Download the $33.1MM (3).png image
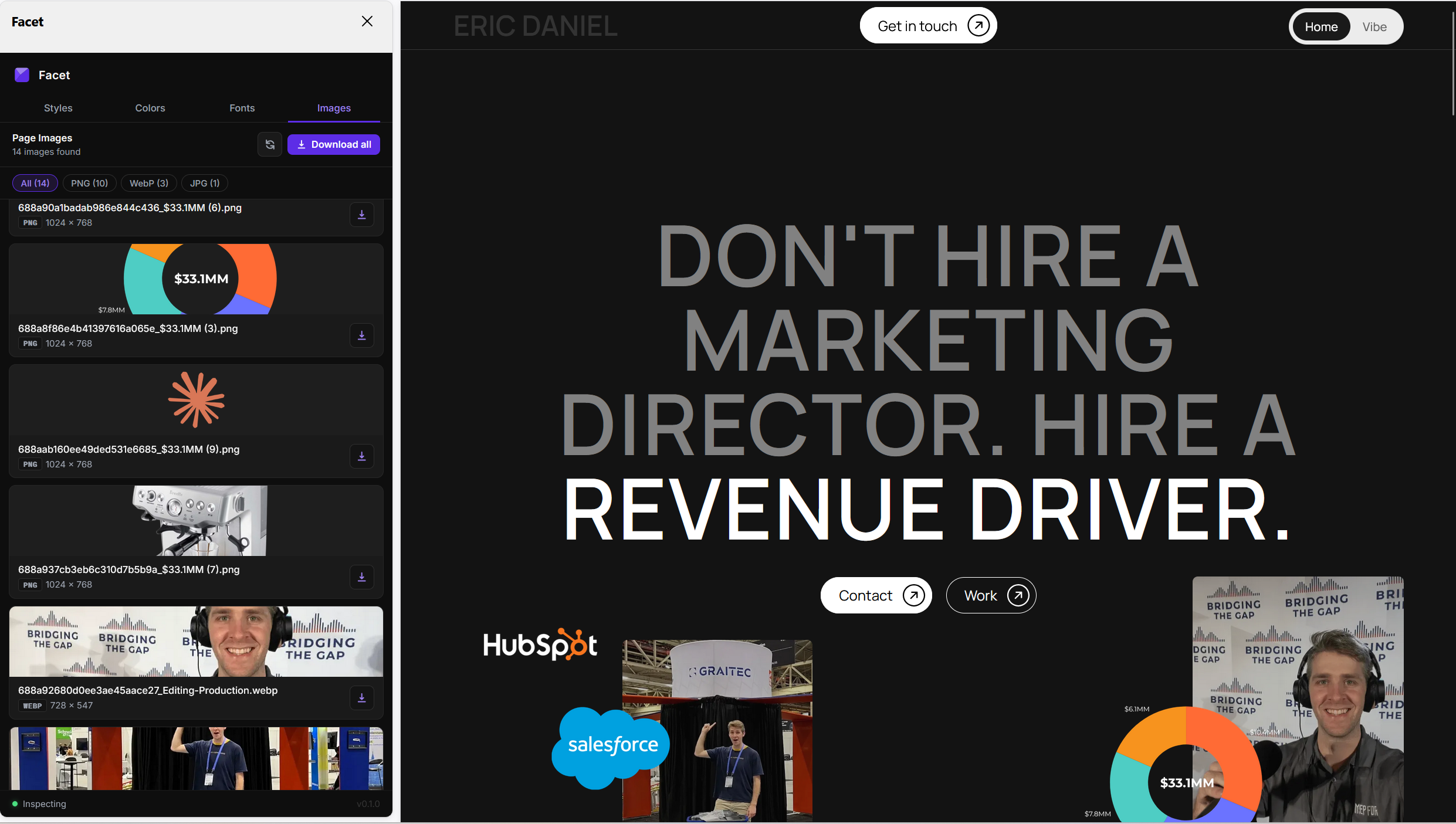Viewport: 1456px width, 824px height. [x=362, y=335]
